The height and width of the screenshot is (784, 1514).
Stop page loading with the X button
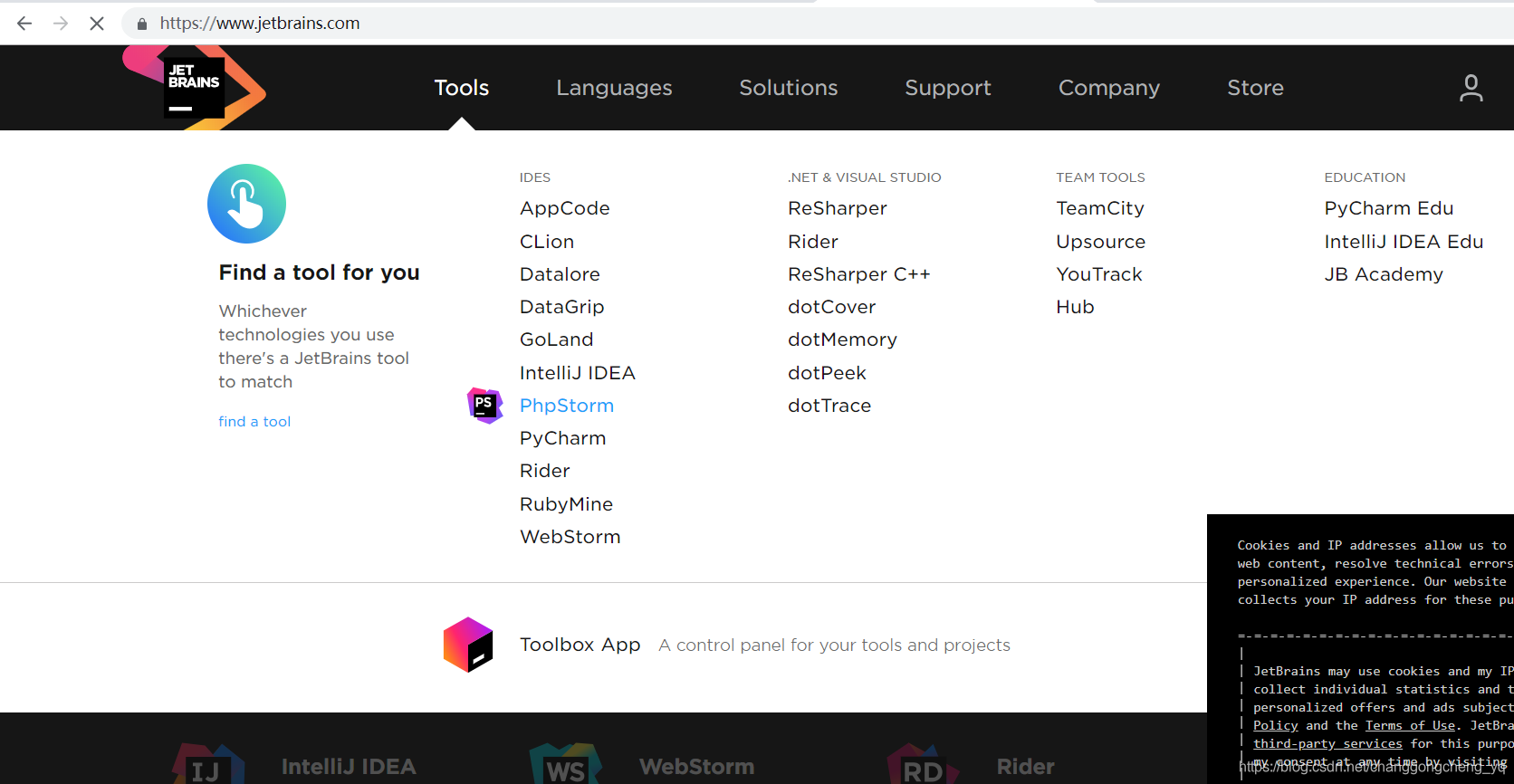[97, 24]
